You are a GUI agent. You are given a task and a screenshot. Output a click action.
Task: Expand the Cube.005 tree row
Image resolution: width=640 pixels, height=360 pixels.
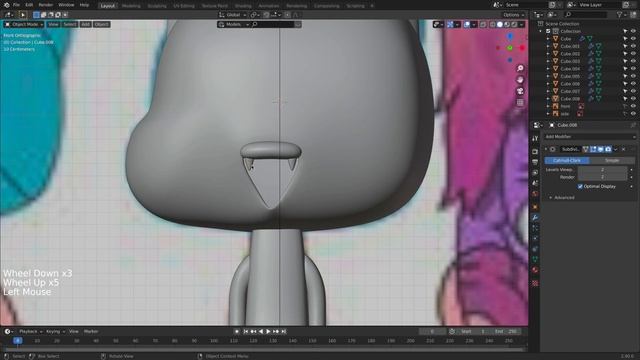tap(548, 76)
